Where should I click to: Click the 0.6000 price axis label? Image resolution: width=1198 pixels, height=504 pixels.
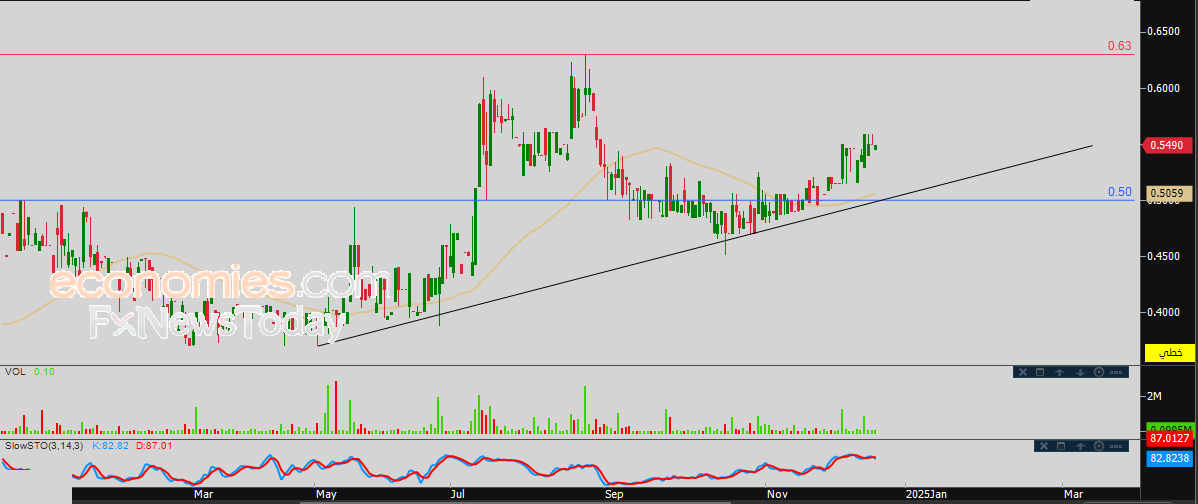1165,87
